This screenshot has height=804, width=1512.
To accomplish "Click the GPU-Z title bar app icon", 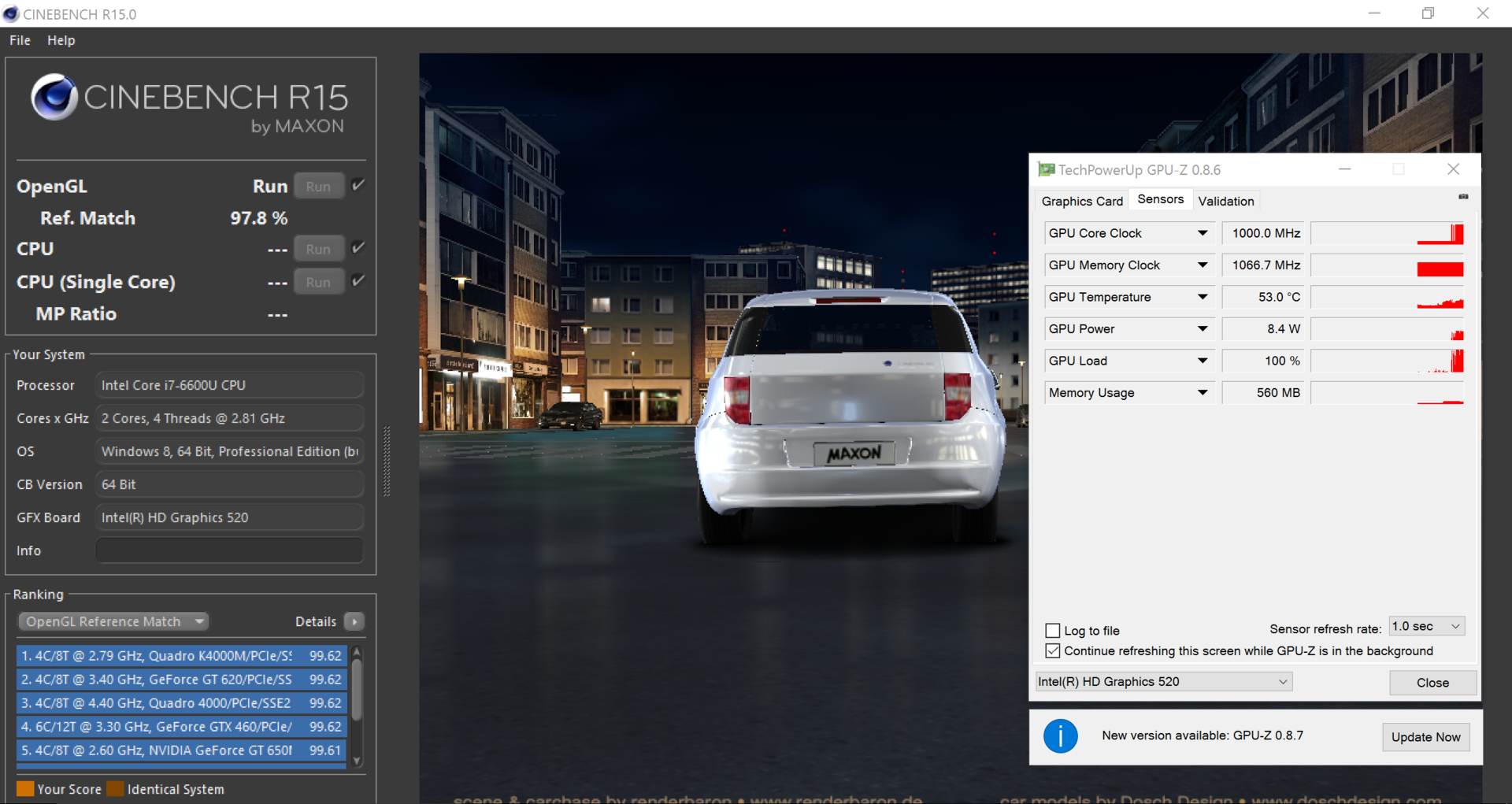I will click(x=1046, y=170).
